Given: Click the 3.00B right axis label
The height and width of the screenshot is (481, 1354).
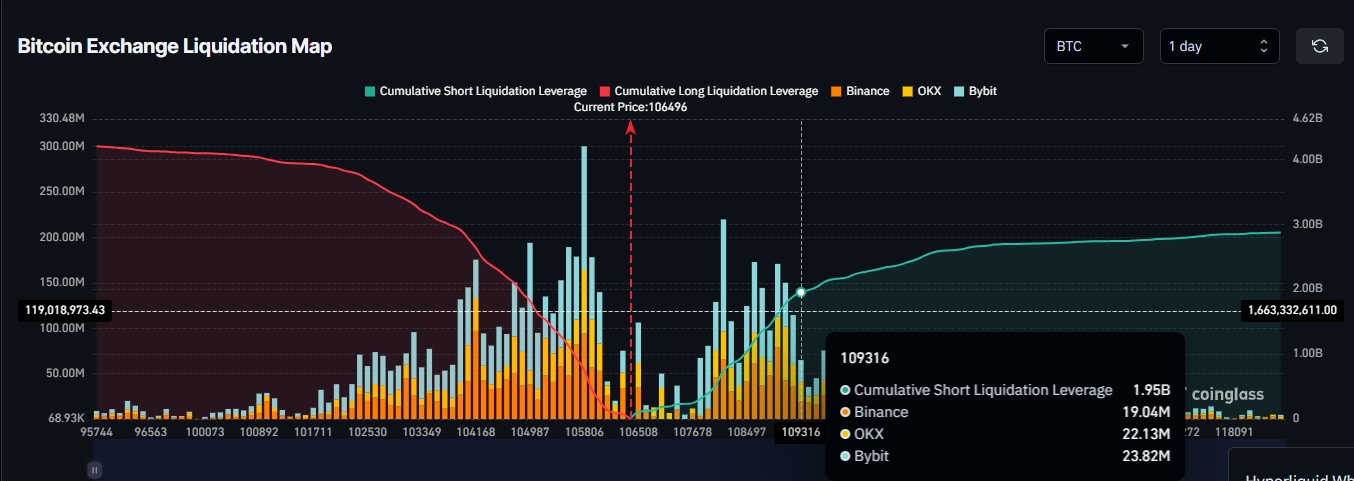Looking at the screenshot, I should pos(1307,224).
